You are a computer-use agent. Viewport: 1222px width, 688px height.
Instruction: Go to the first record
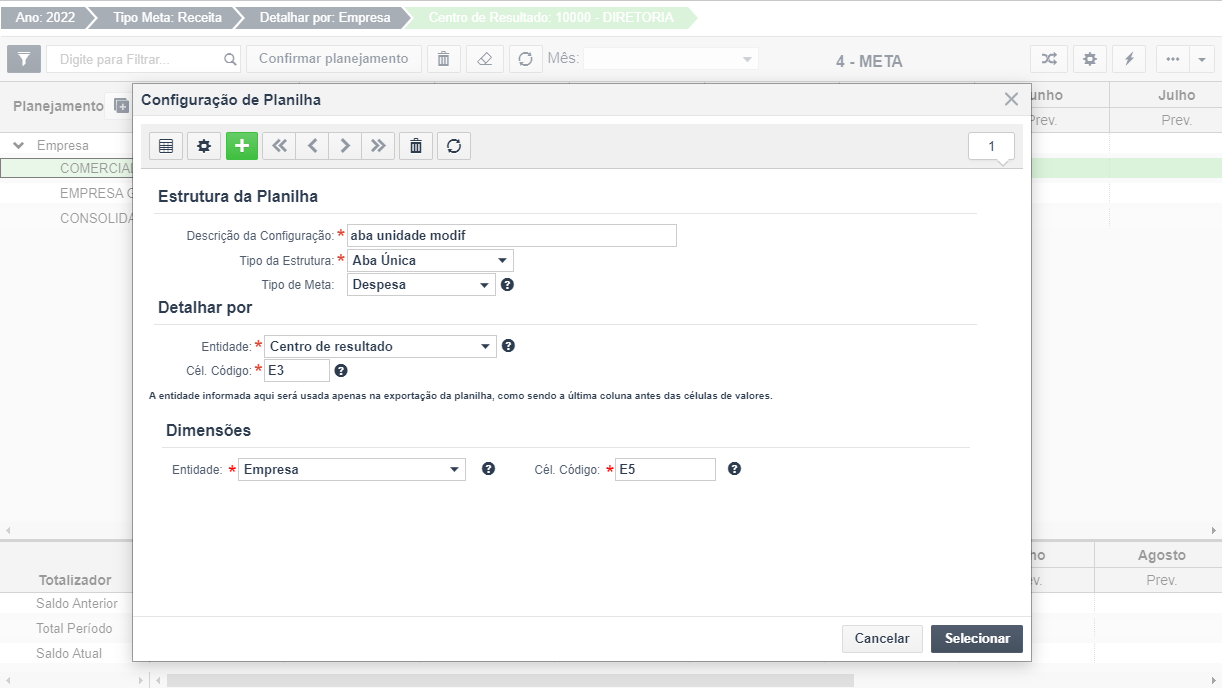click(279, 146)
